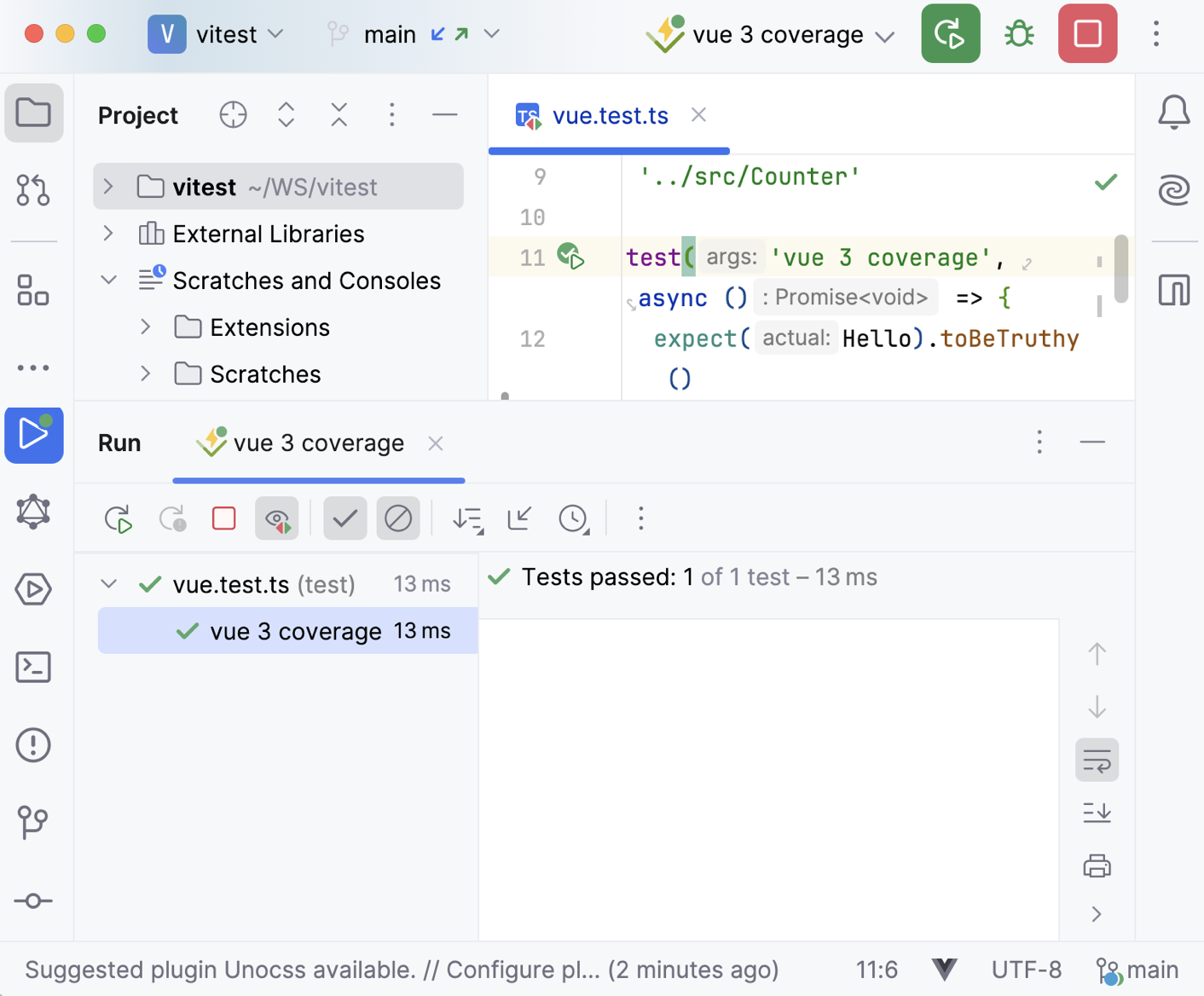Run tests with coverage using green toolbar button
Image resolution: width=1204 pixels, height=996 pixels.
pyautogui.click(x=950, y=34)
